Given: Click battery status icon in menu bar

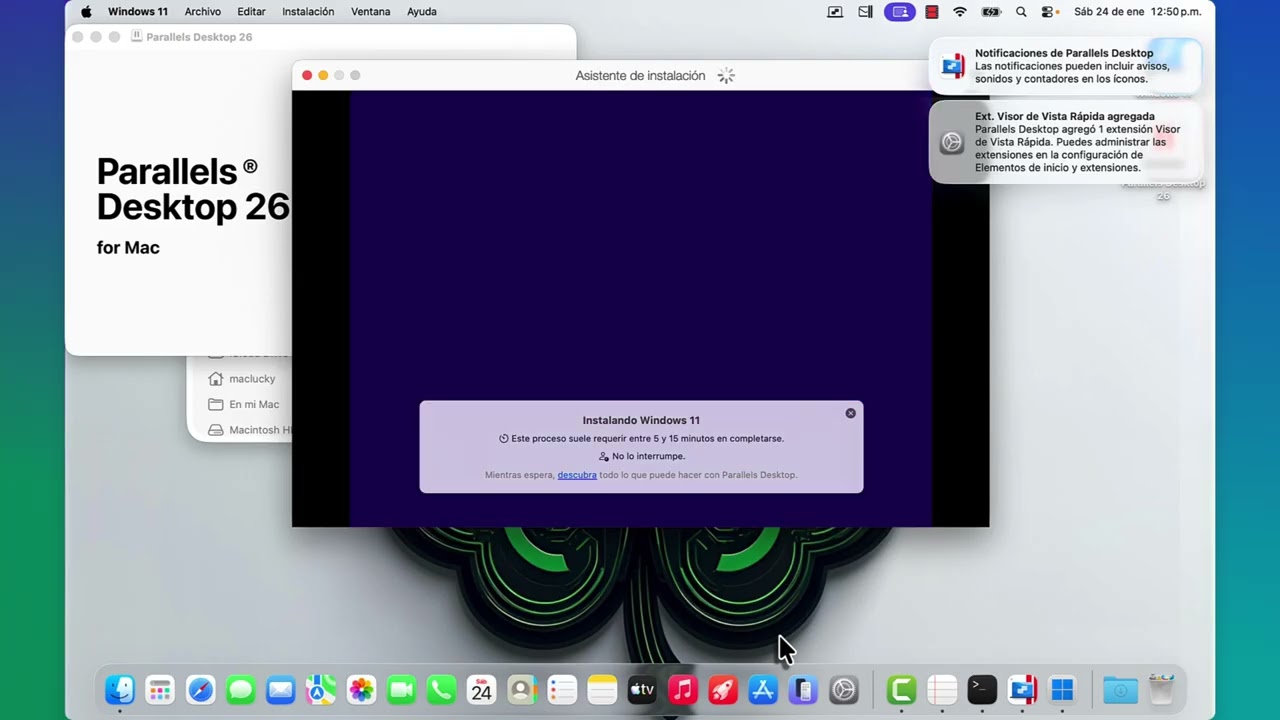Looking at the screenshot, I should (991, 12).
